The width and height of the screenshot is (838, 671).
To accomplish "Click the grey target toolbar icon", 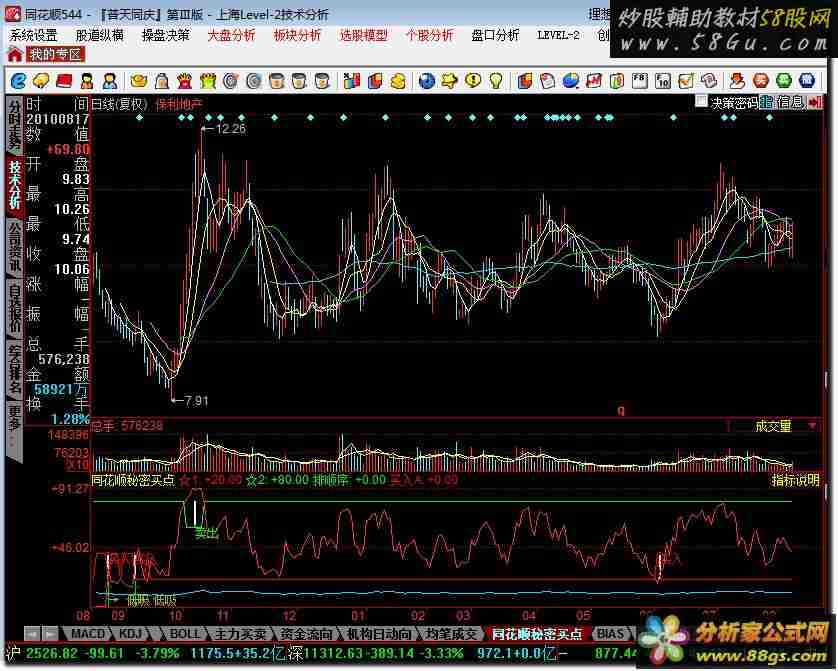I will [254, 81].
